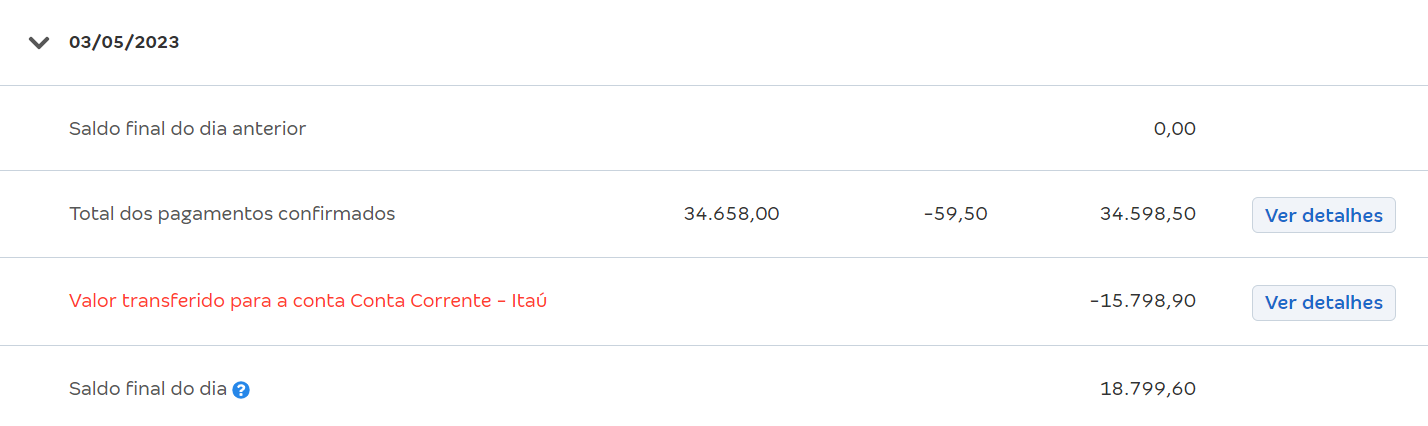Select Total dos pagamentos confirmados label
Image resolution: width=1428 pixels, height=426 pixels.
coord(232,213)
